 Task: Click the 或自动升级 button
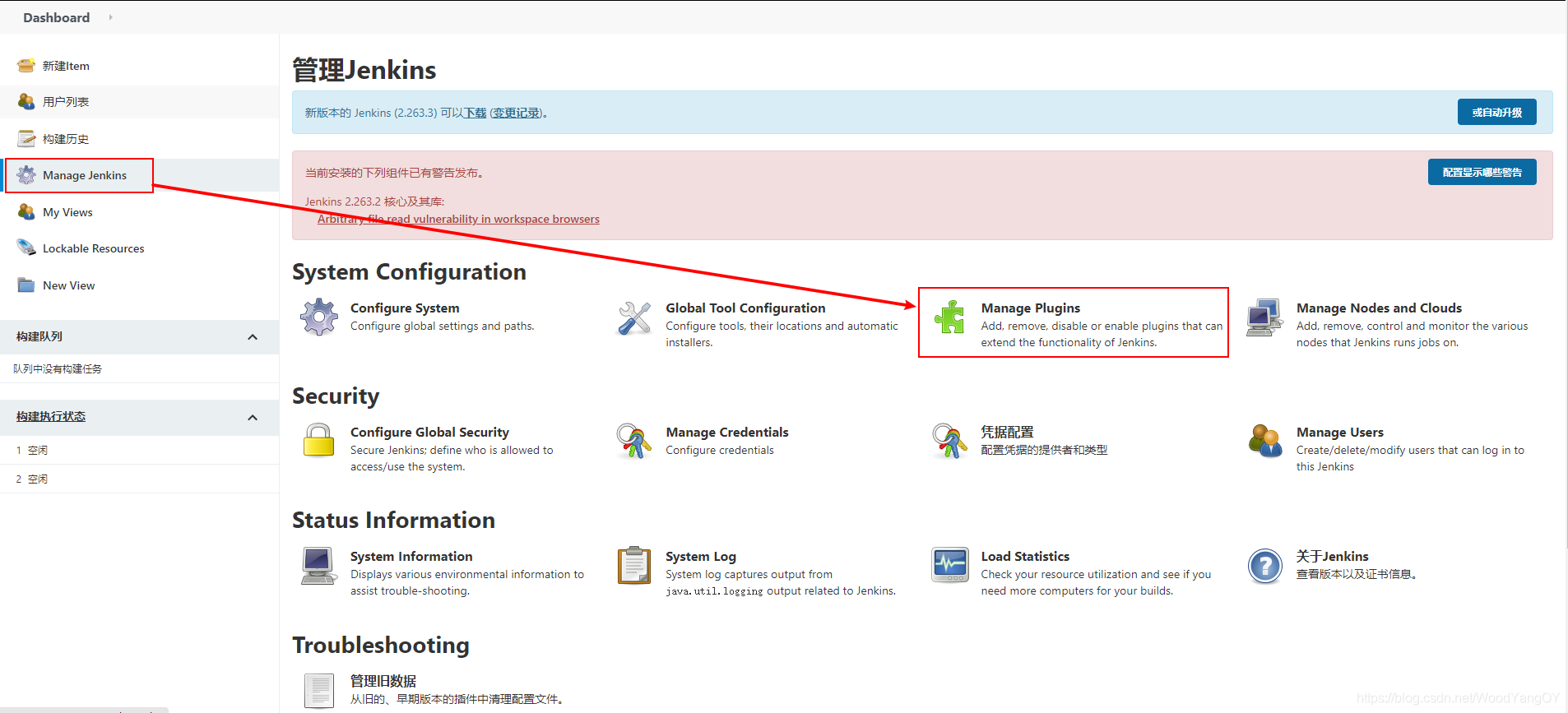point(1496,112)
